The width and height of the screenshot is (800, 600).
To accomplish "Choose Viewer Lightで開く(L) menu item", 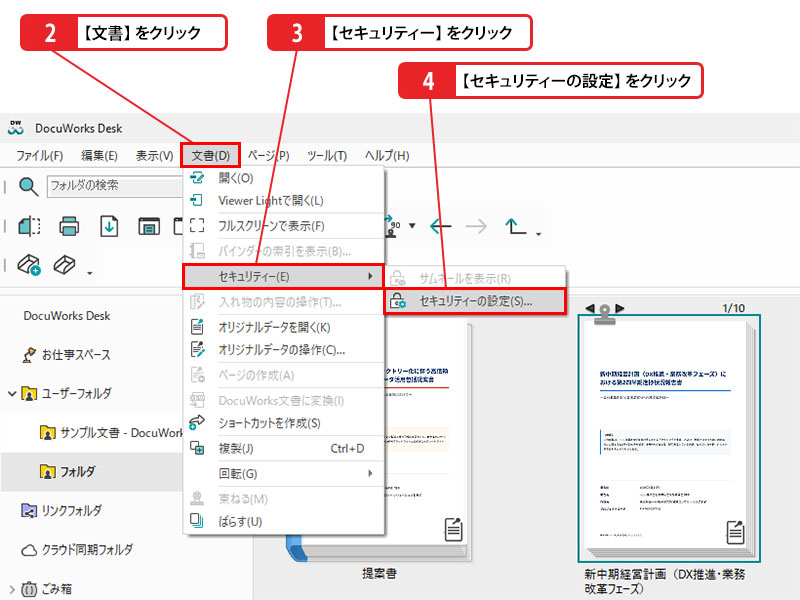I will (283, 201).
